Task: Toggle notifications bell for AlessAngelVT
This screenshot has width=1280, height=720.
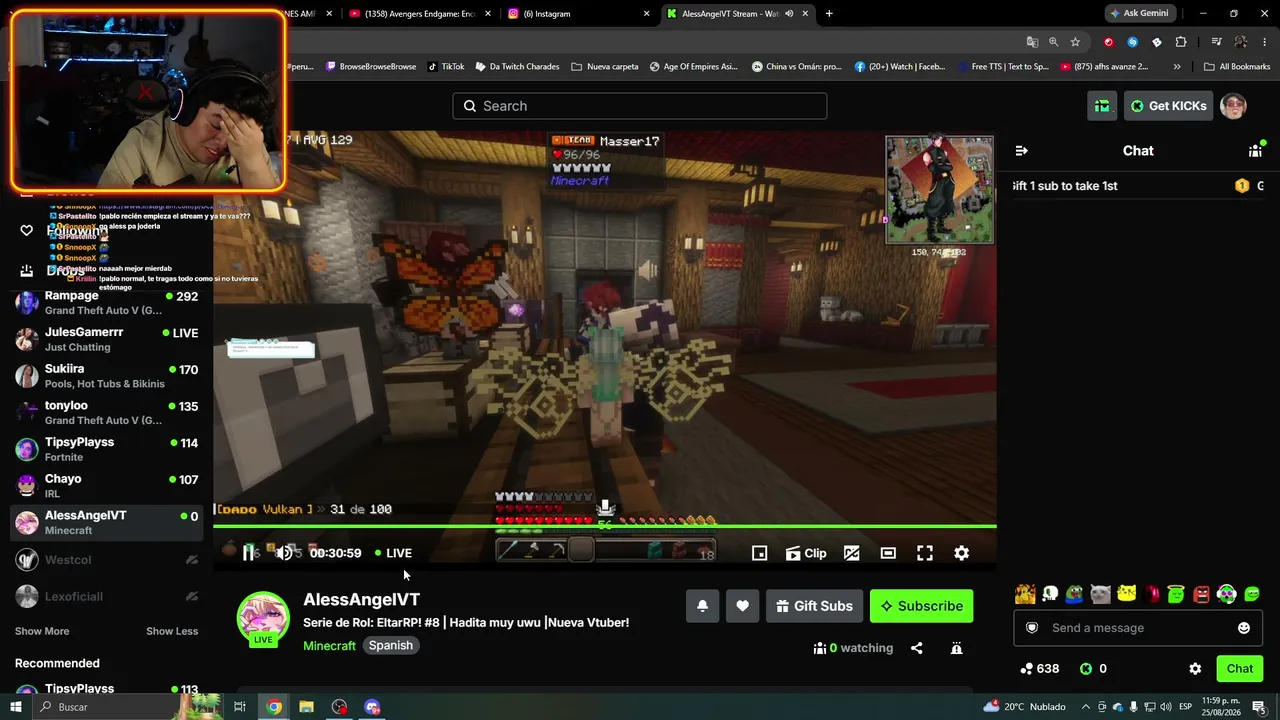Action: tap(703, 606)
